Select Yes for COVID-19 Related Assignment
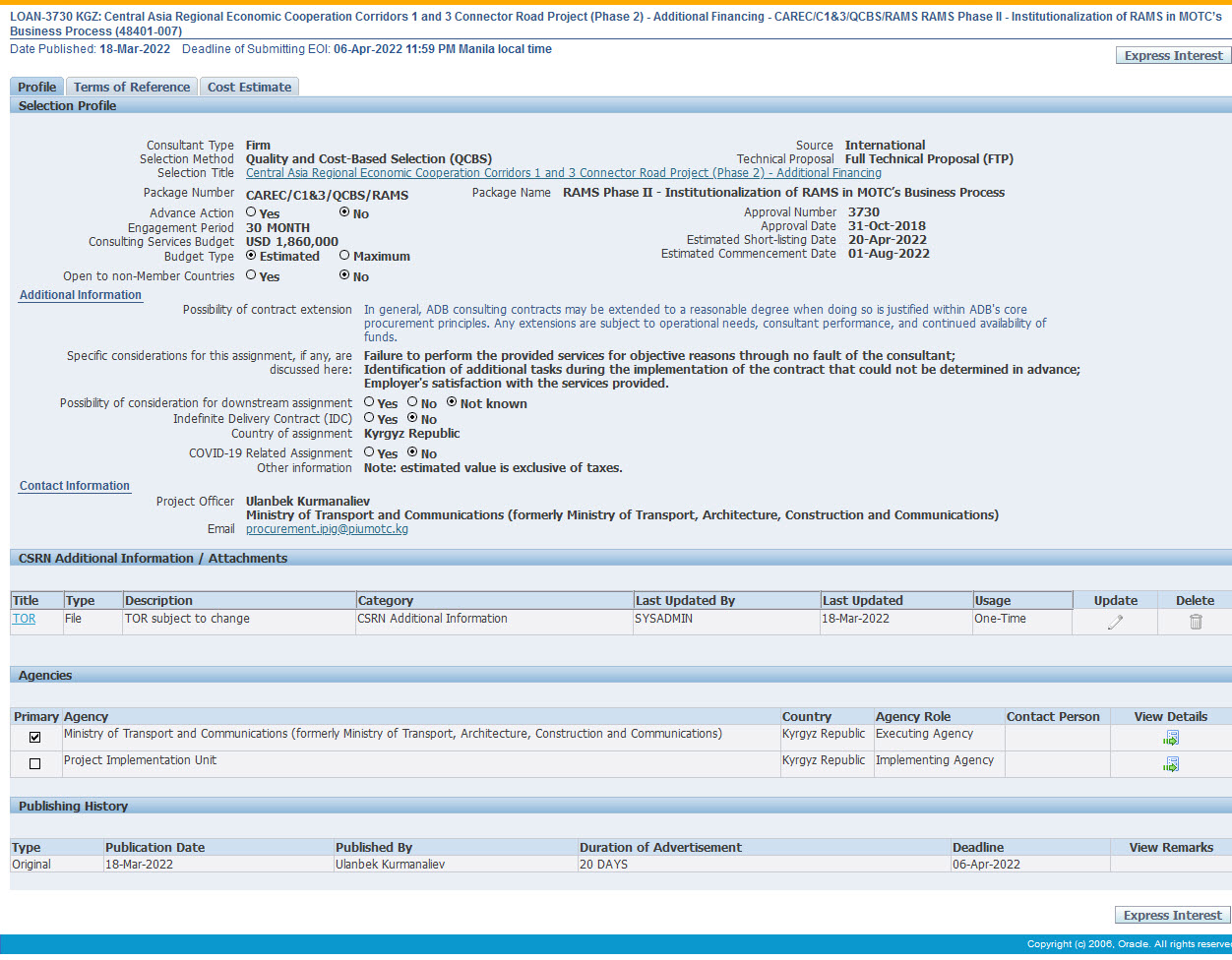 (x=369, y=452)
